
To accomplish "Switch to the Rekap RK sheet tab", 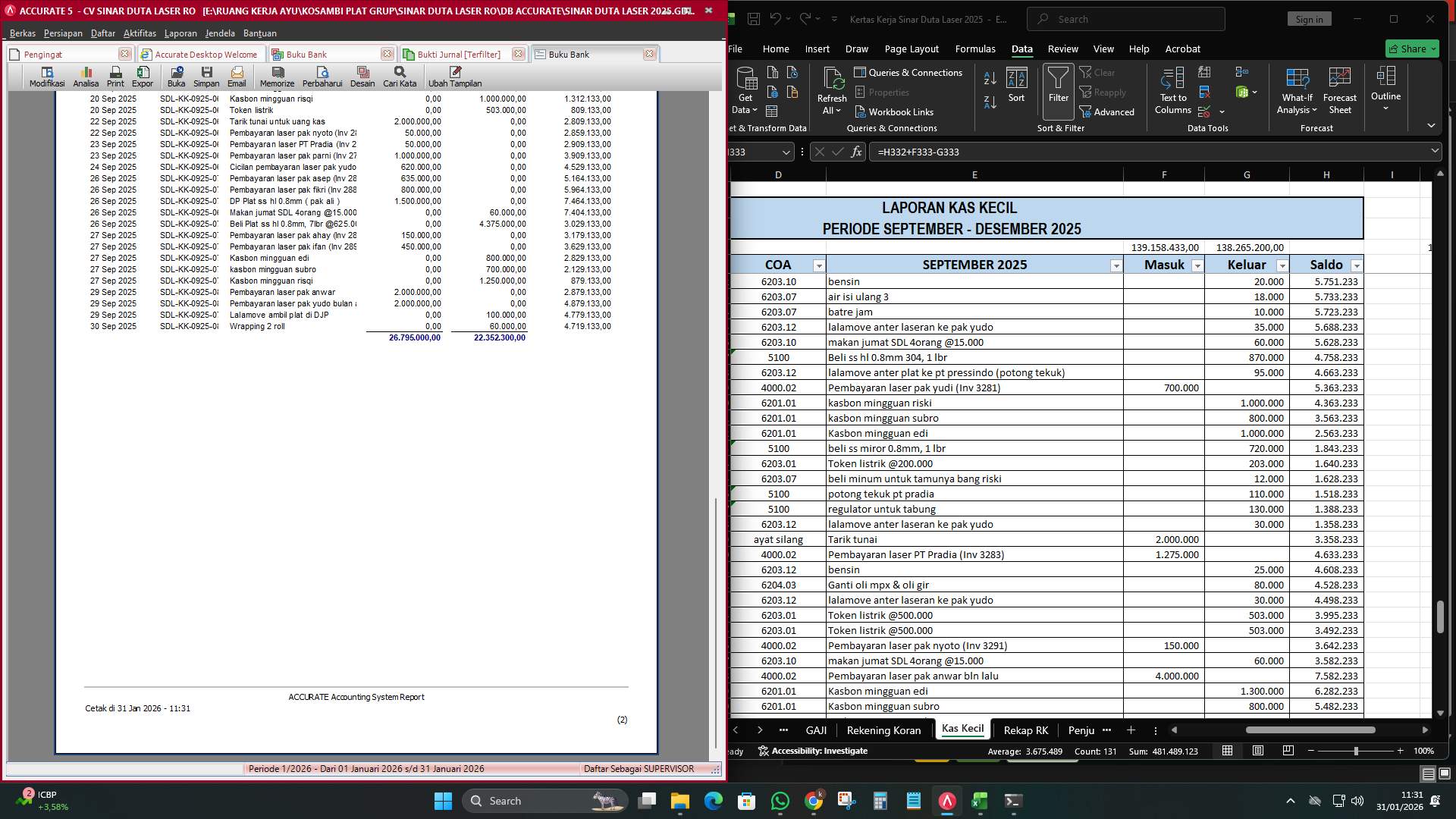I will pos(1025,730).
